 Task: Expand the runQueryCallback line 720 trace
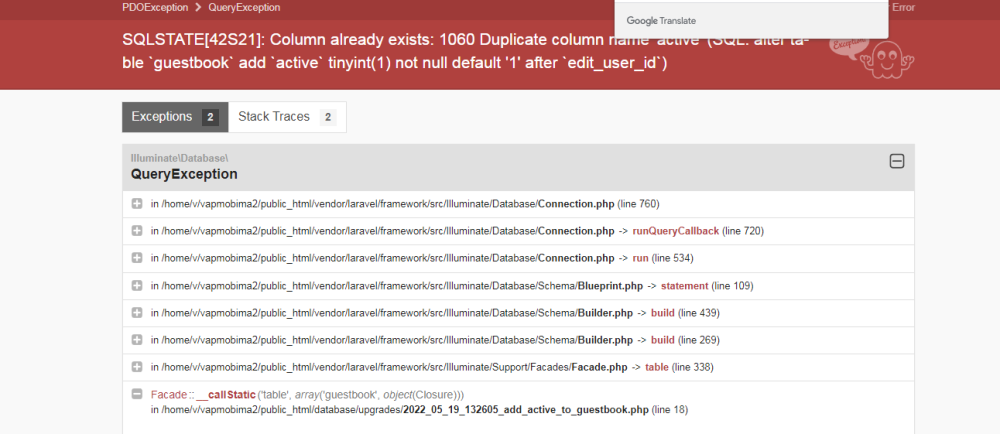[137, 231]
